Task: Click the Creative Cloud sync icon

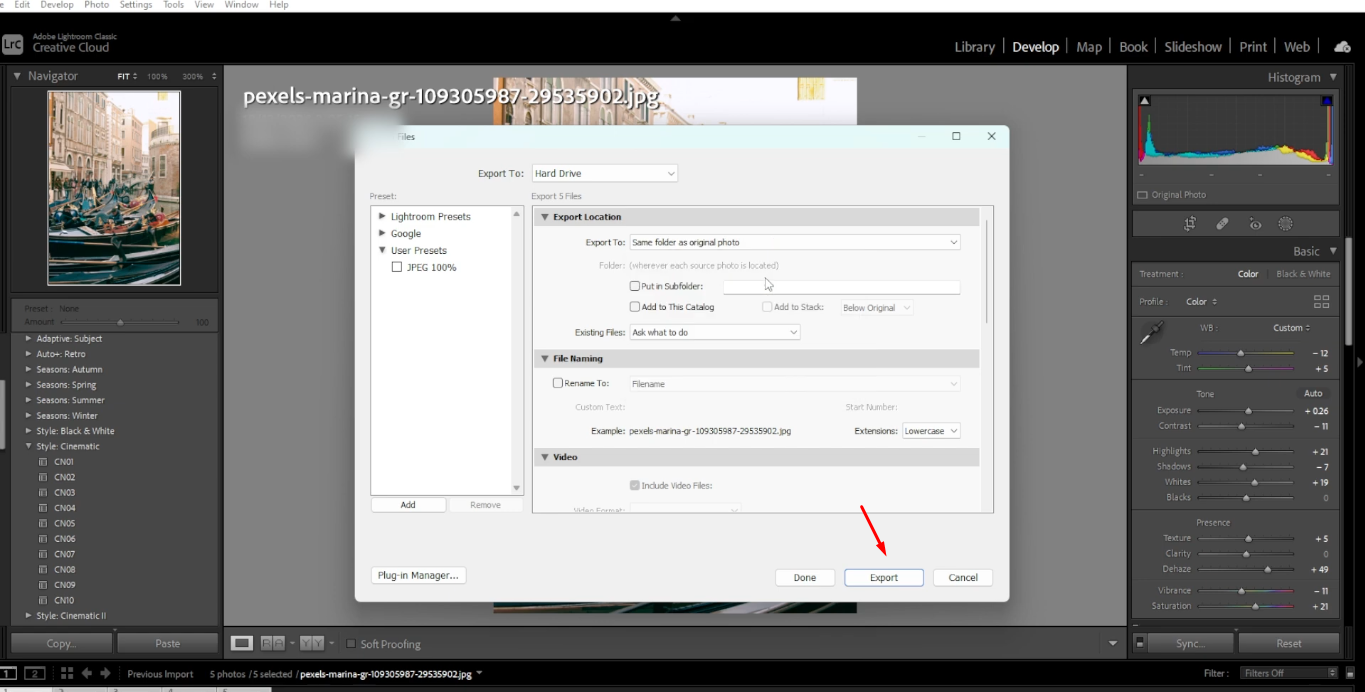Action: coord(1341,46)
